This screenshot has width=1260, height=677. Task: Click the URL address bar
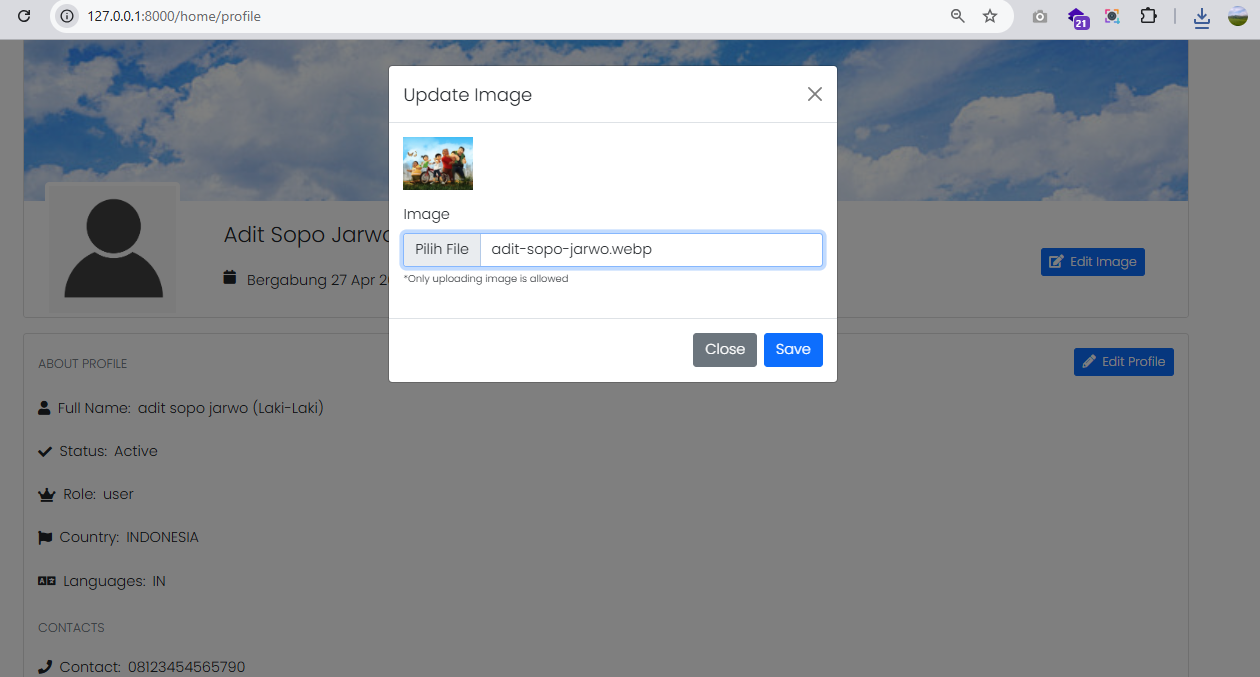coord(500,16)
